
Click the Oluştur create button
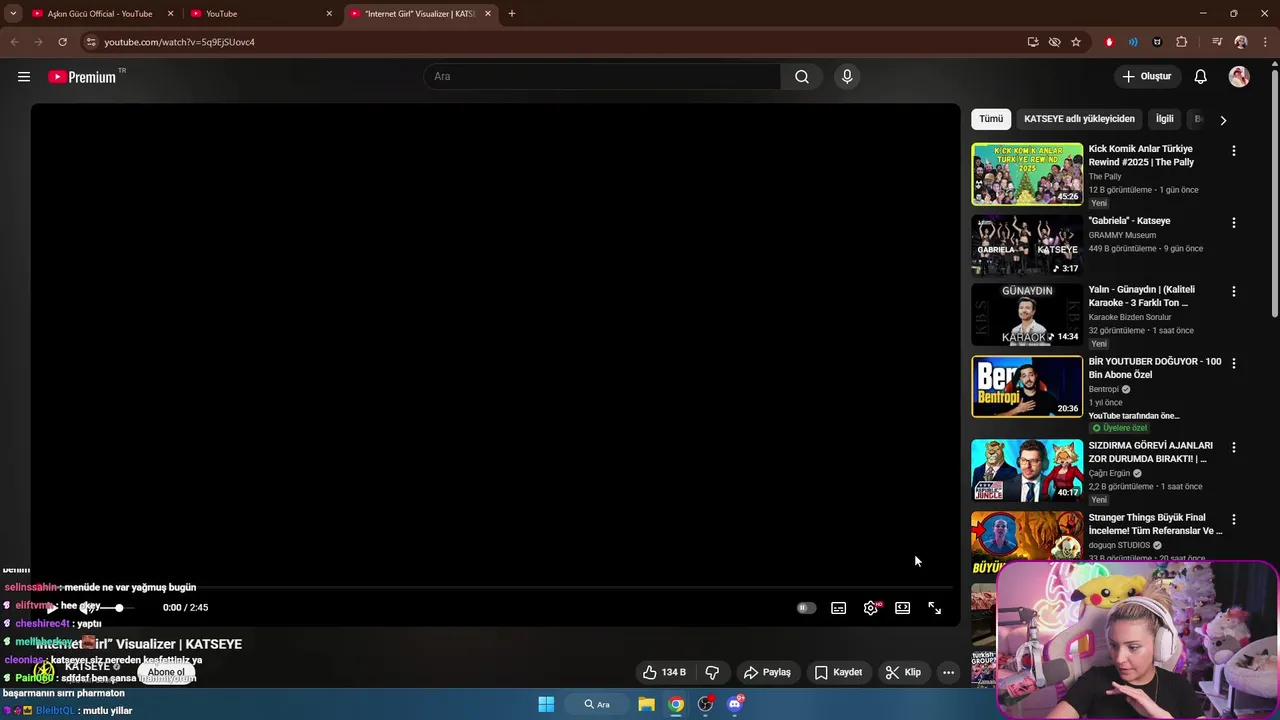(x=1146, y=77)
